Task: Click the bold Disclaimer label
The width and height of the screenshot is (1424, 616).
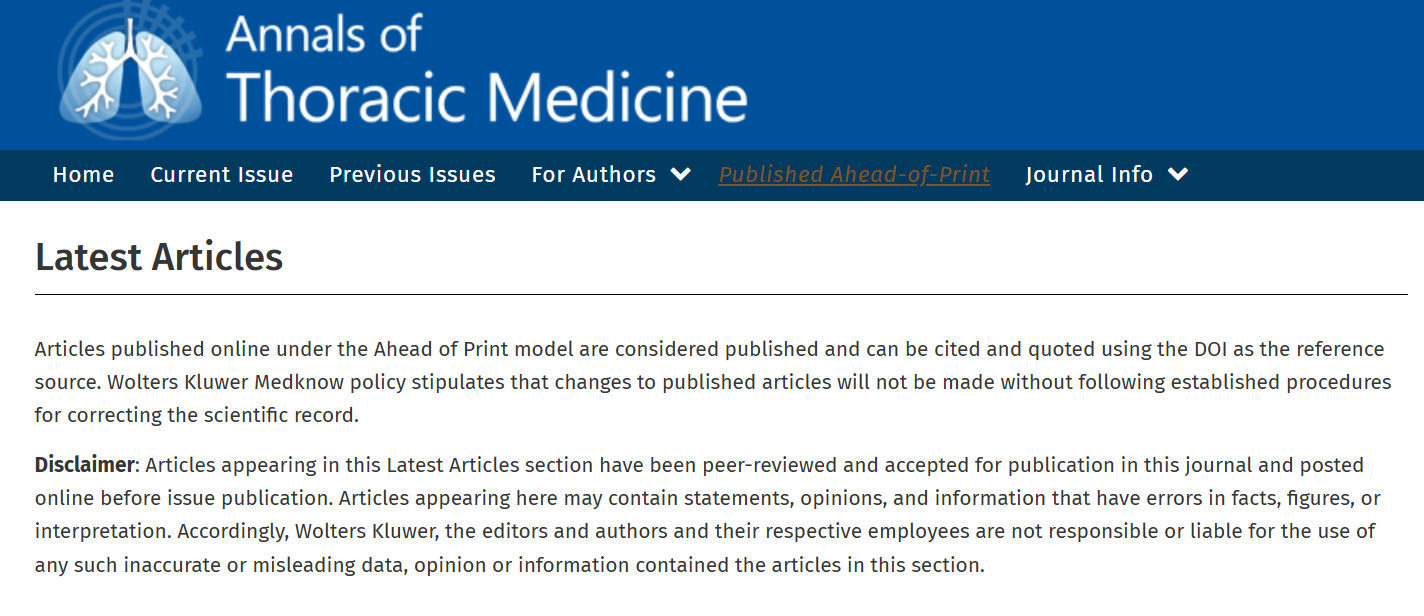Action: tap(84, 465)
